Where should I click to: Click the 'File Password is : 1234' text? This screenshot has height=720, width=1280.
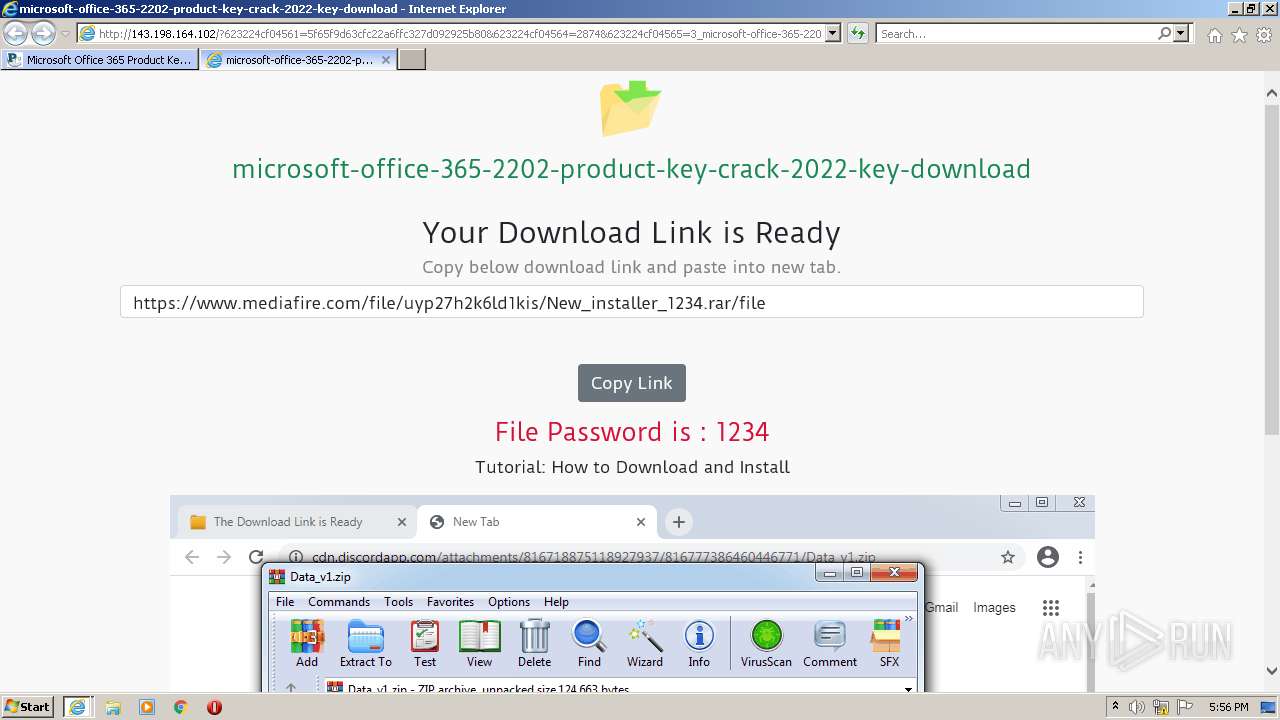pos(632,432)
